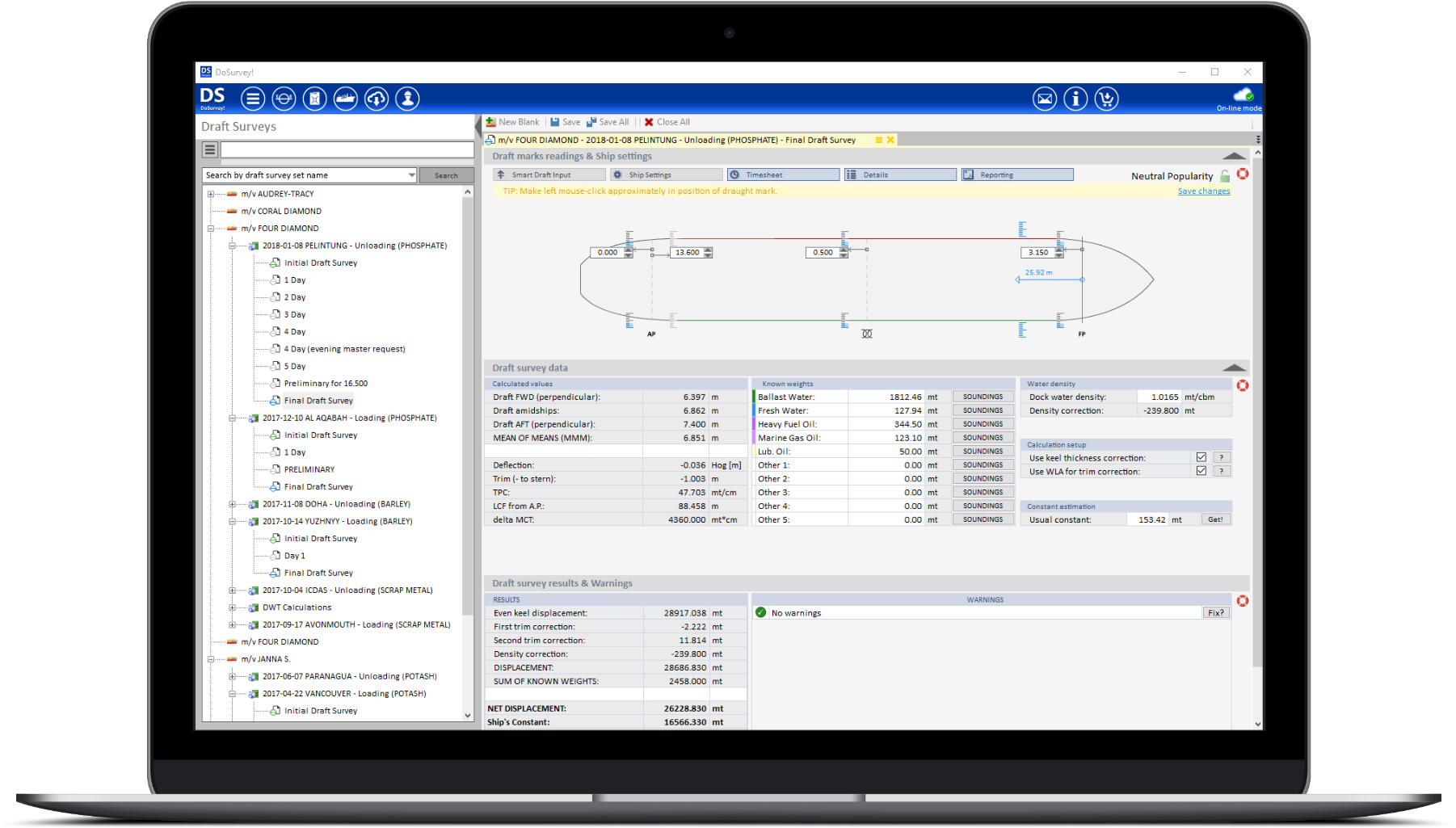
Task: Click the Save changes link
Action: coord(1204,191)
